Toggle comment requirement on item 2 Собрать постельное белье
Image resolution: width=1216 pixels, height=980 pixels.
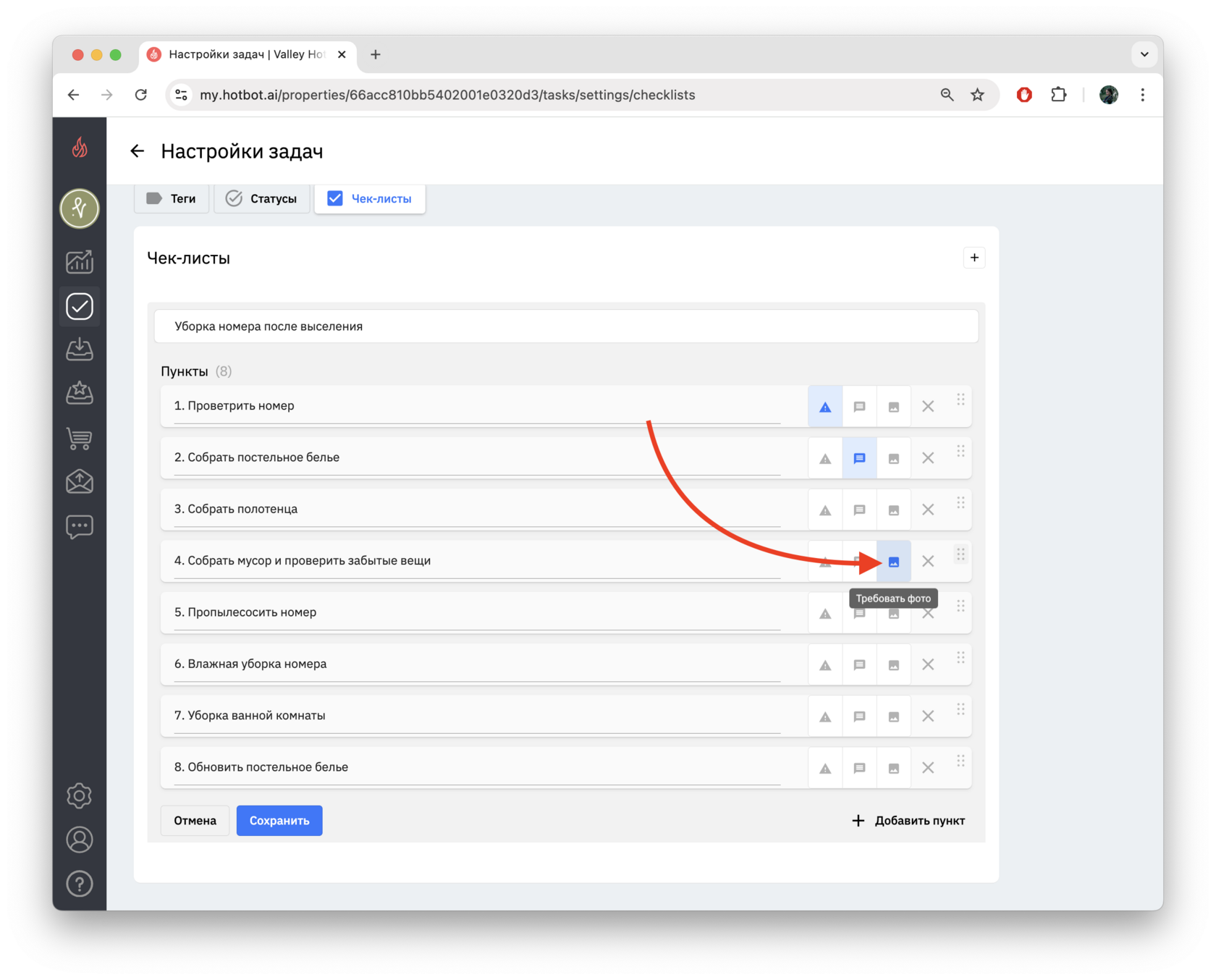pyautogui.click(x=859, y=458)
